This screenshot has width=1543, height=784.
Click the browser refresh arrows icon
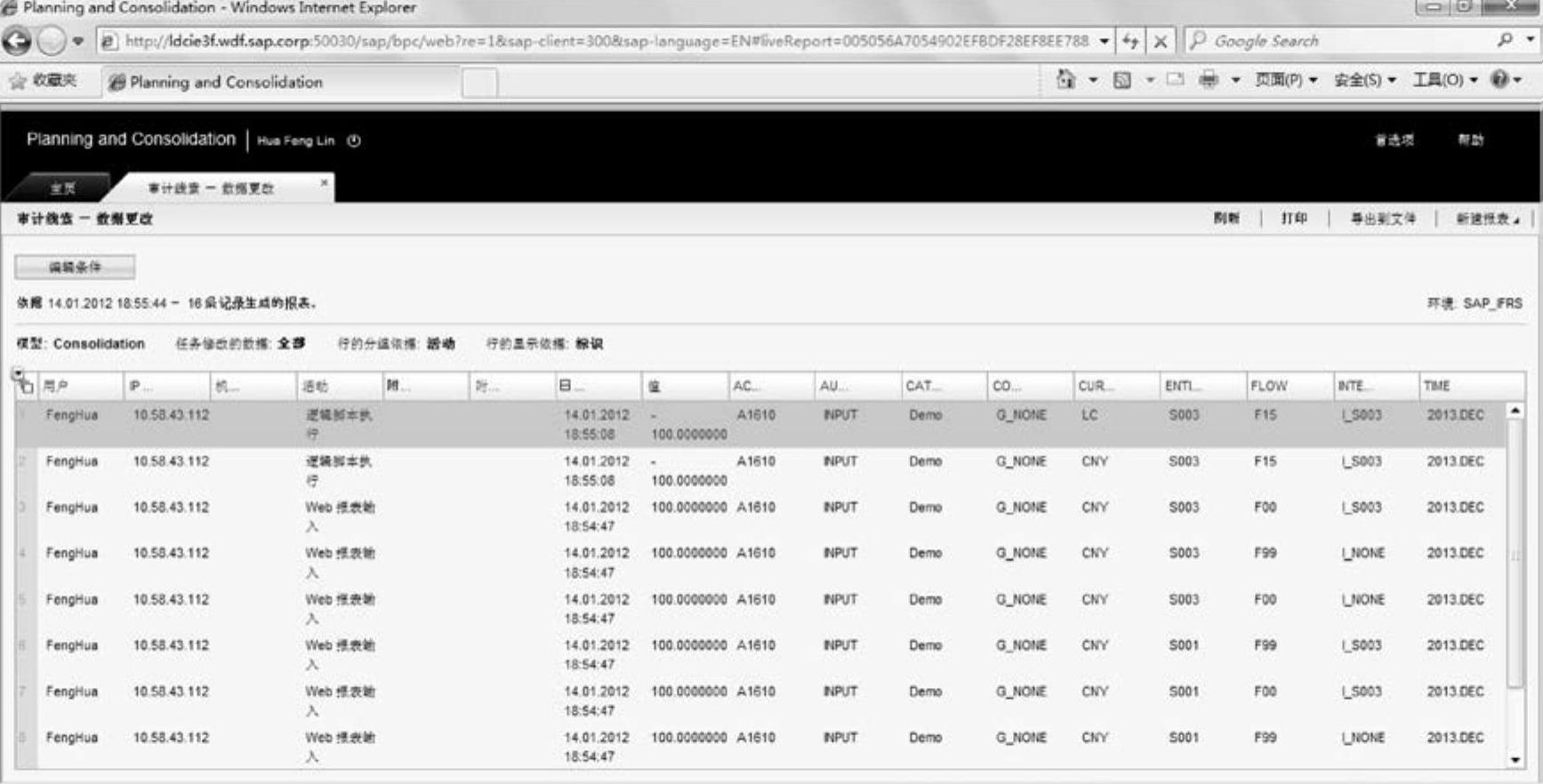[1130, 41]
